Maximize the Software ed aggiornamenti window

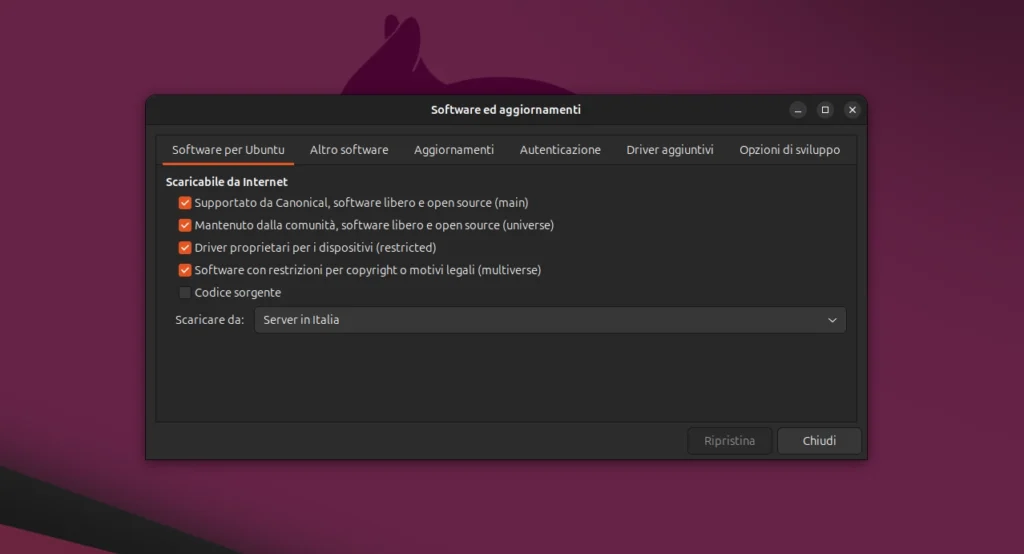click(825, 110)
